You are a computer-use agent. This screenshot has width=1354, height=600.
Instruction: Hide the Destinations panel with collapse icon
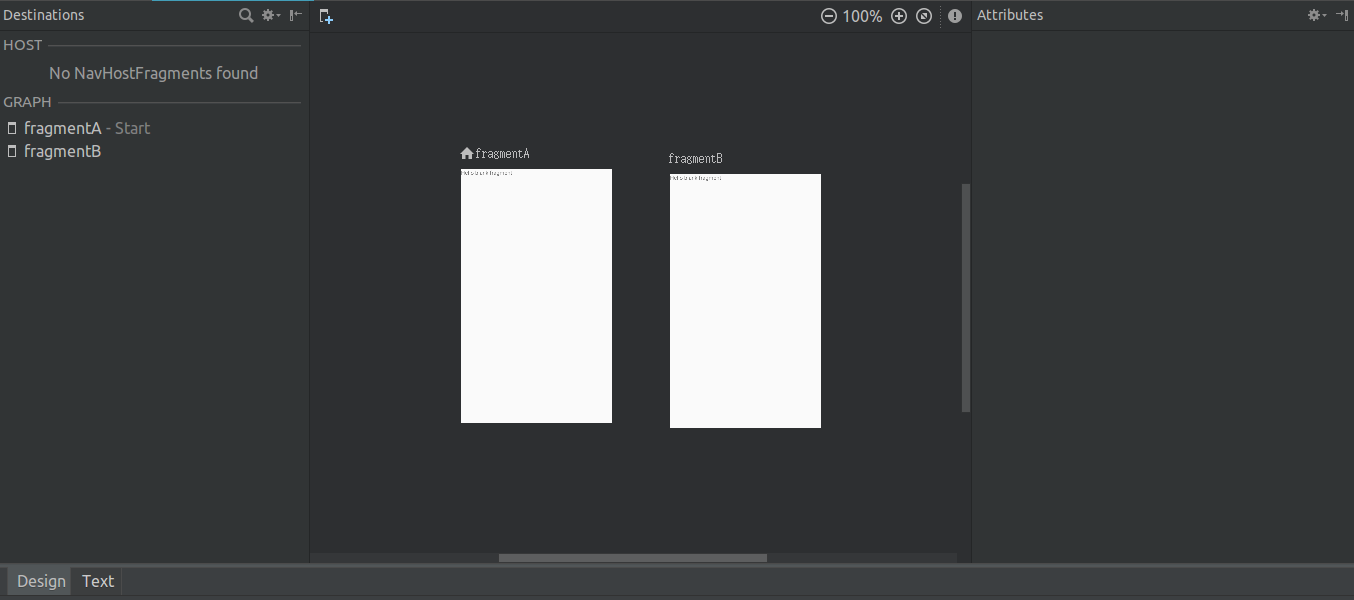click(x=296, y=15)
